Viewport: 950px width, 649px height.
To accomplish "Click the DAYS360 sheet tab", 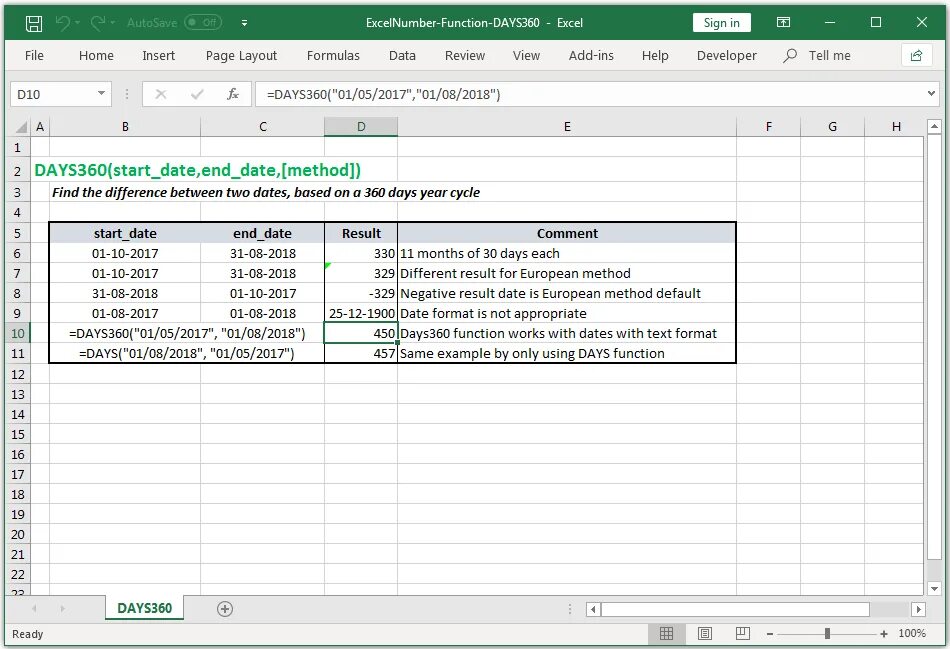I will [x=144, y=608].
